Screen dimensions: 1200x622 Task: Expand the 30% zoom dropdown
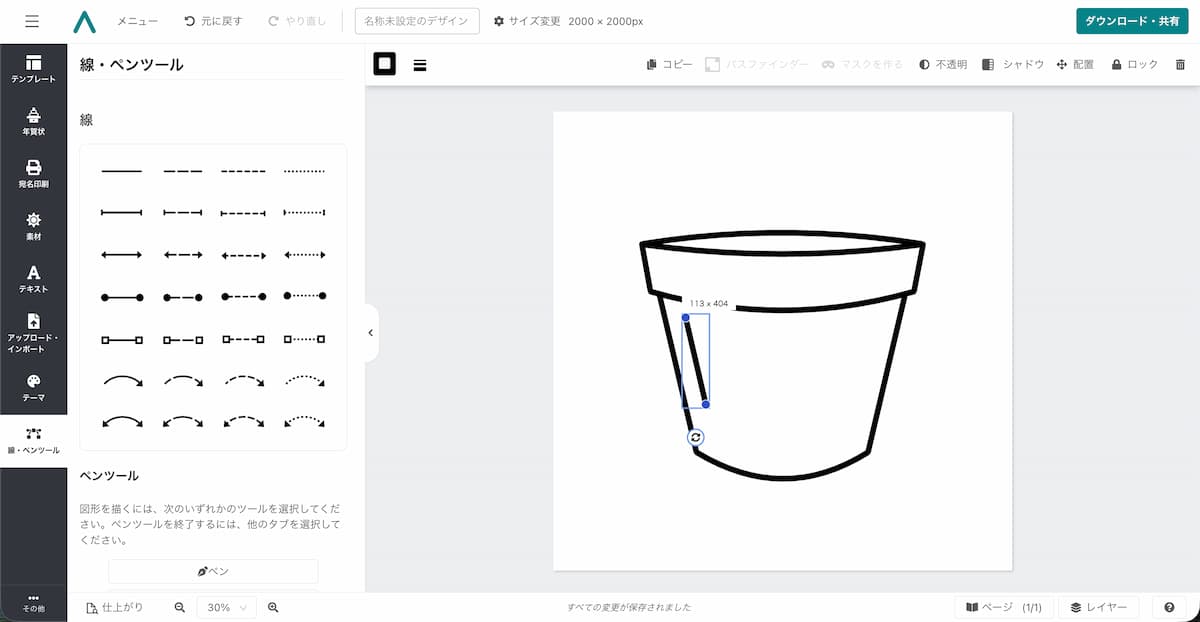tap(226, 607)
